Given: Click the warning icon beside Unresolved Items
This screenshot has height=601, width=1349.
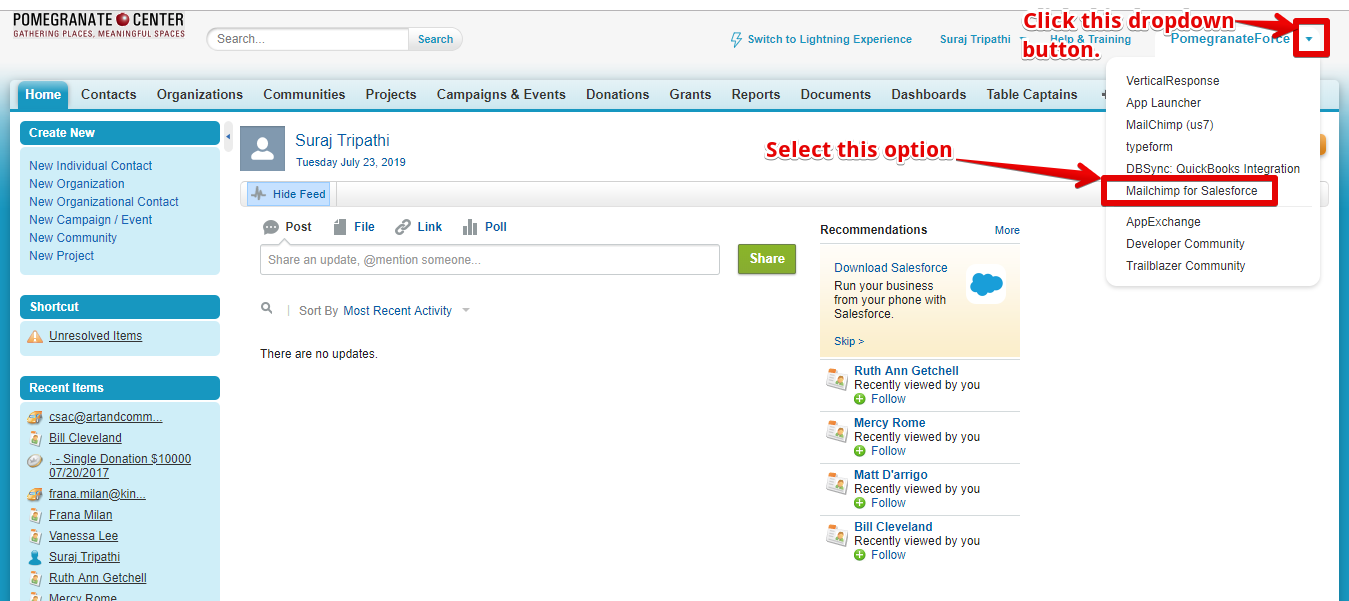Looking at the screenshot, I should click(35, 337).
